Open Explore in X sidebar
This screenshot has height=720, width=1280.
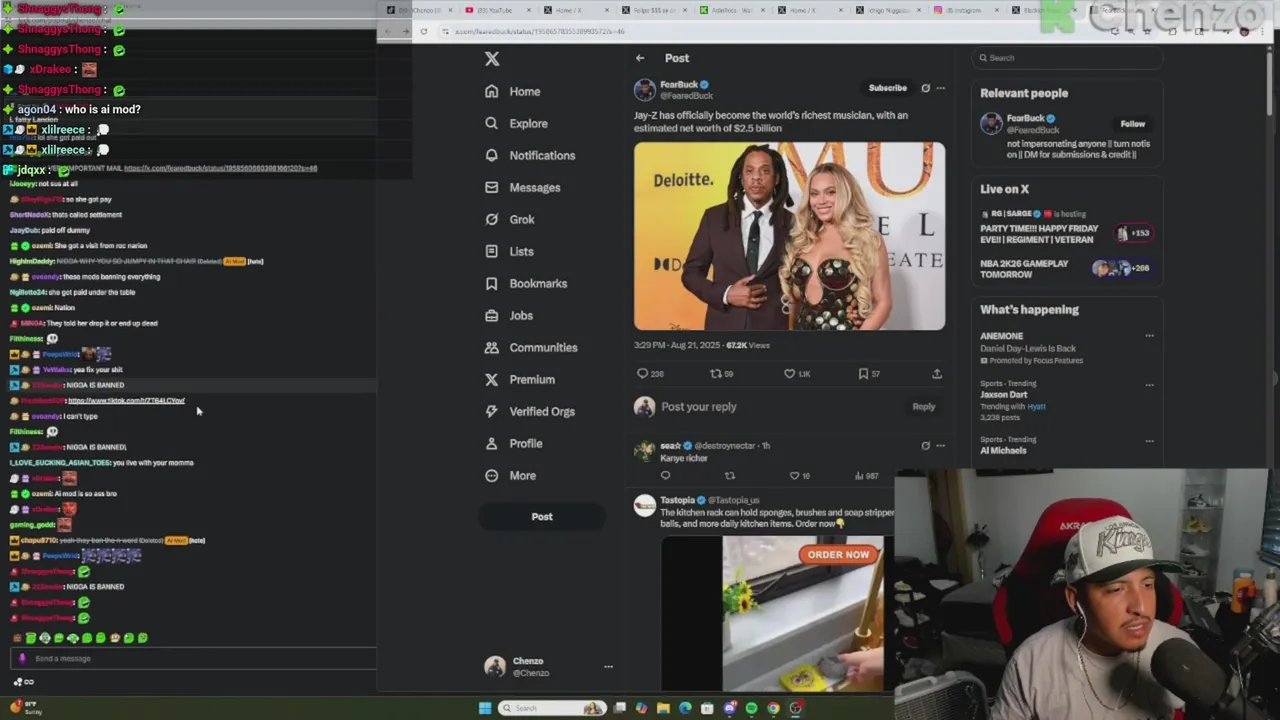(516, 123)
